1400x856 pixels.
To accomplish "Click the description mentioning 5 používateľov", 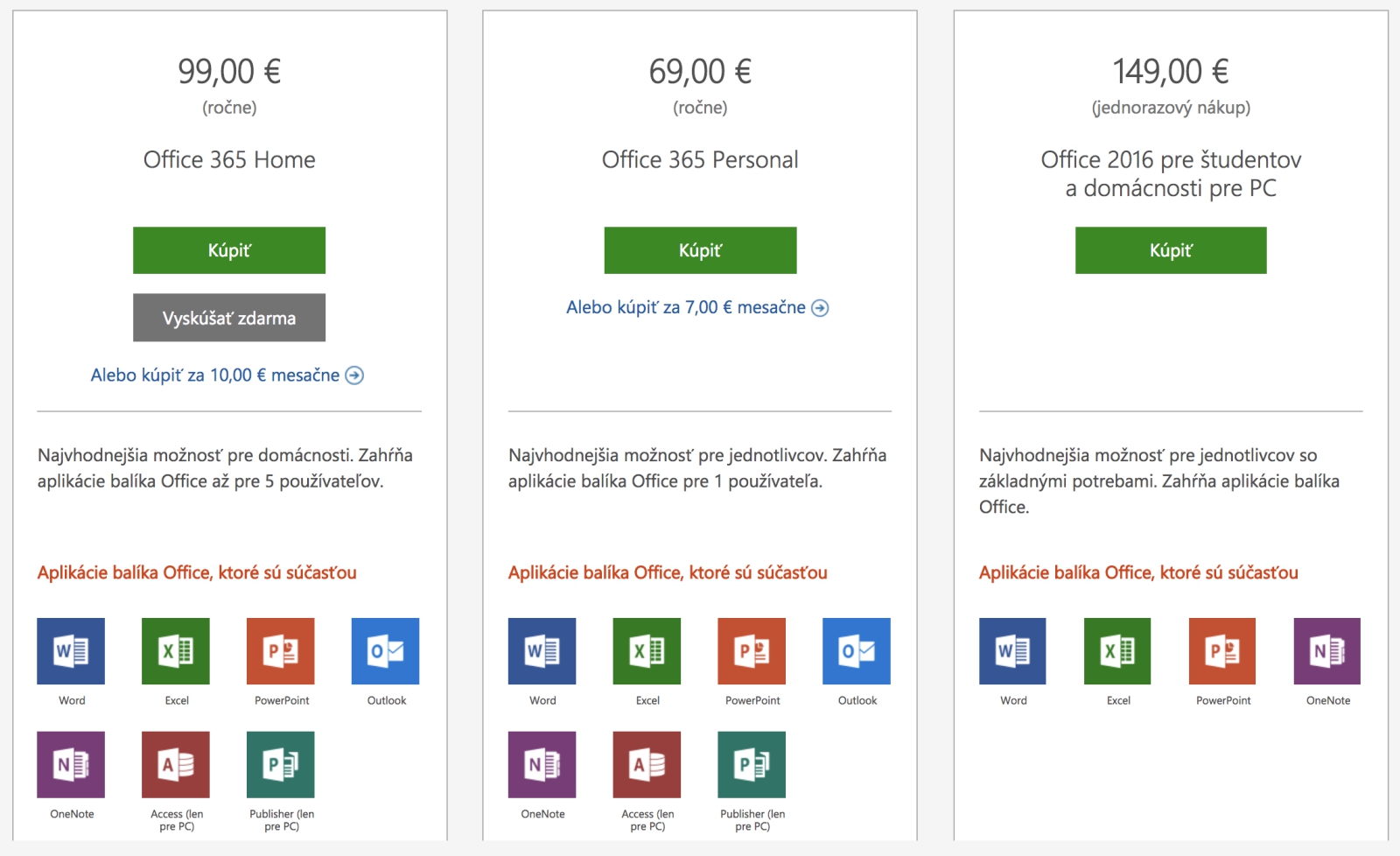I will tap(225, 468).
